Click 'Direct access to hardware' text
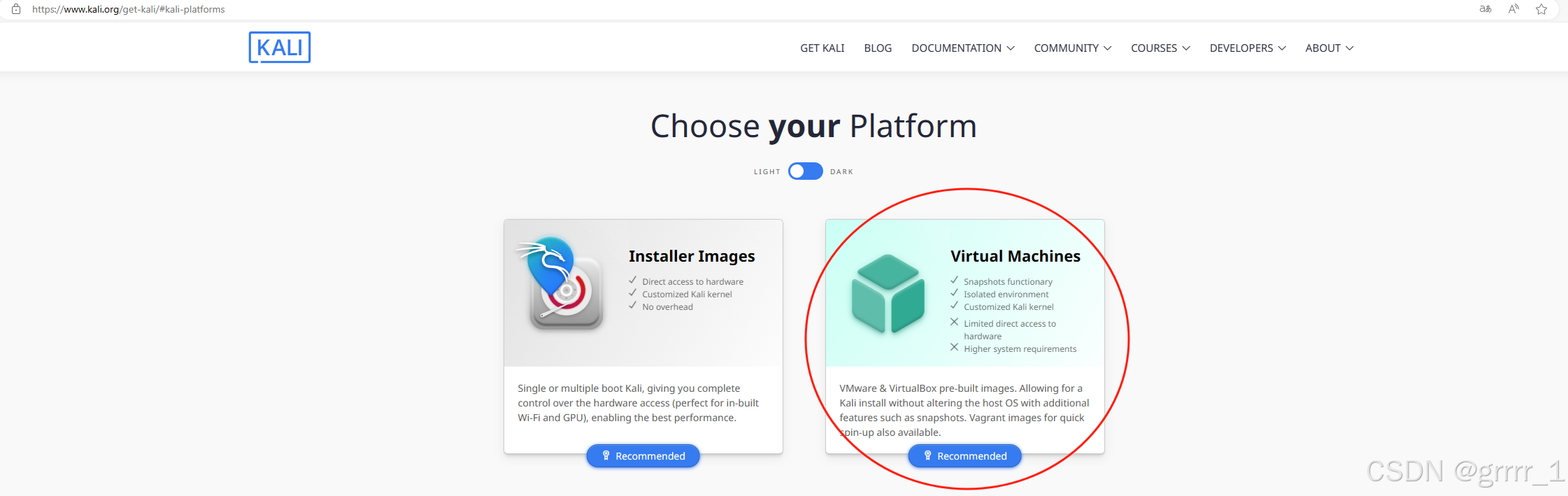The width and height of the screenshot is (1568, 496). [x=693, y=282]
